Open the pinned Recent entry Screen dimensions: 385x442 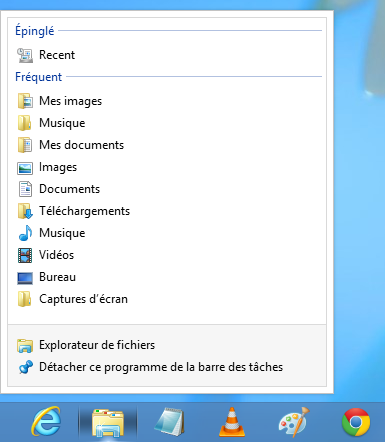[x=167, y=55]
